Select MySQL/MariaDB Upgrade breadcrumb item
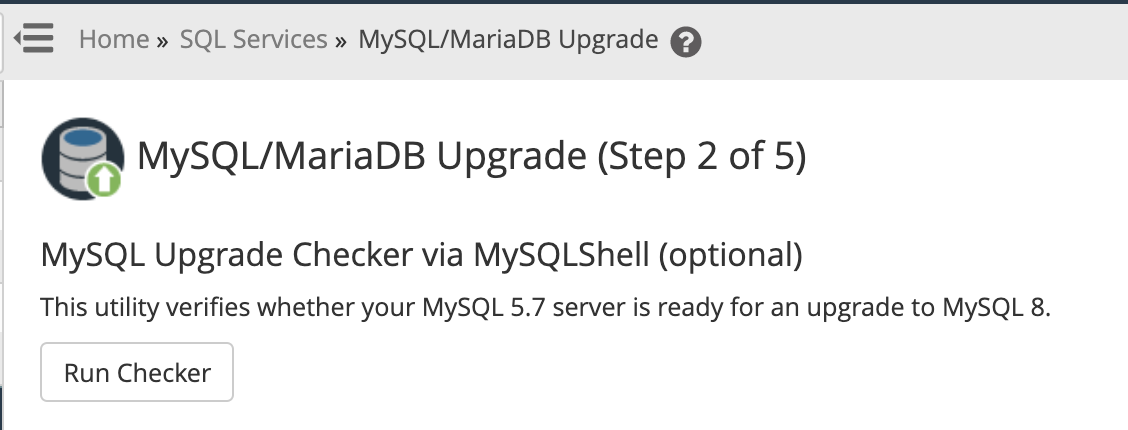Screen dimensions: 1128x430 [508, 40]
